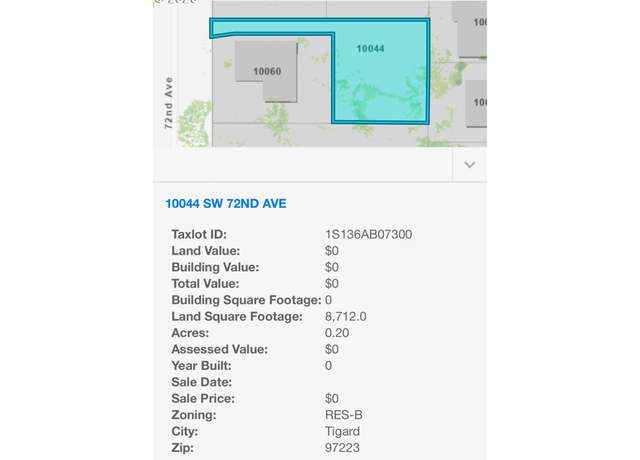Screen dimensions: 640x460
Task: Click the 72nd Ave street label
Action: pyautogui.click(x=168, y=103)
